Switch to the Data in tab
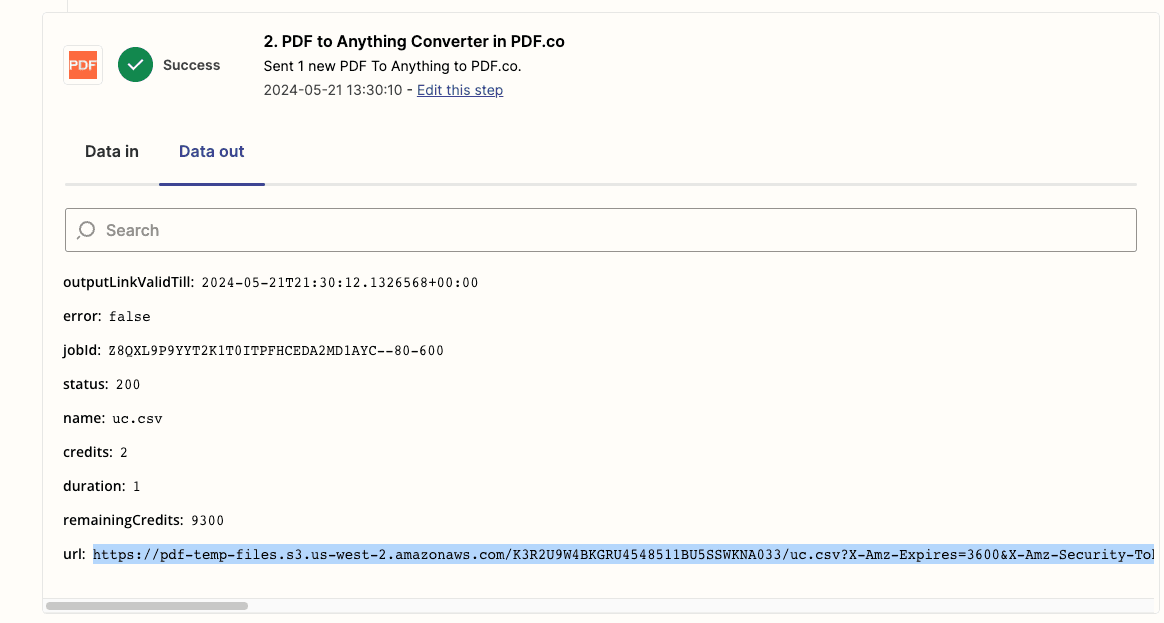The image size is (1164, 623). [x=111, y=151]
